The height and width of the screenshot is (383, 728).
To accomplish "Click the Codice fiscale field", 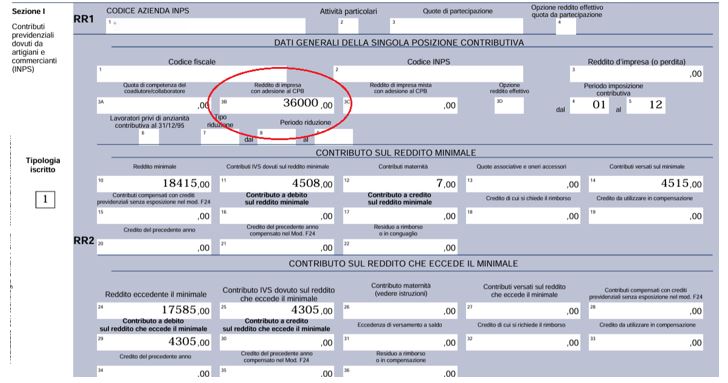I will pos(192,74).
